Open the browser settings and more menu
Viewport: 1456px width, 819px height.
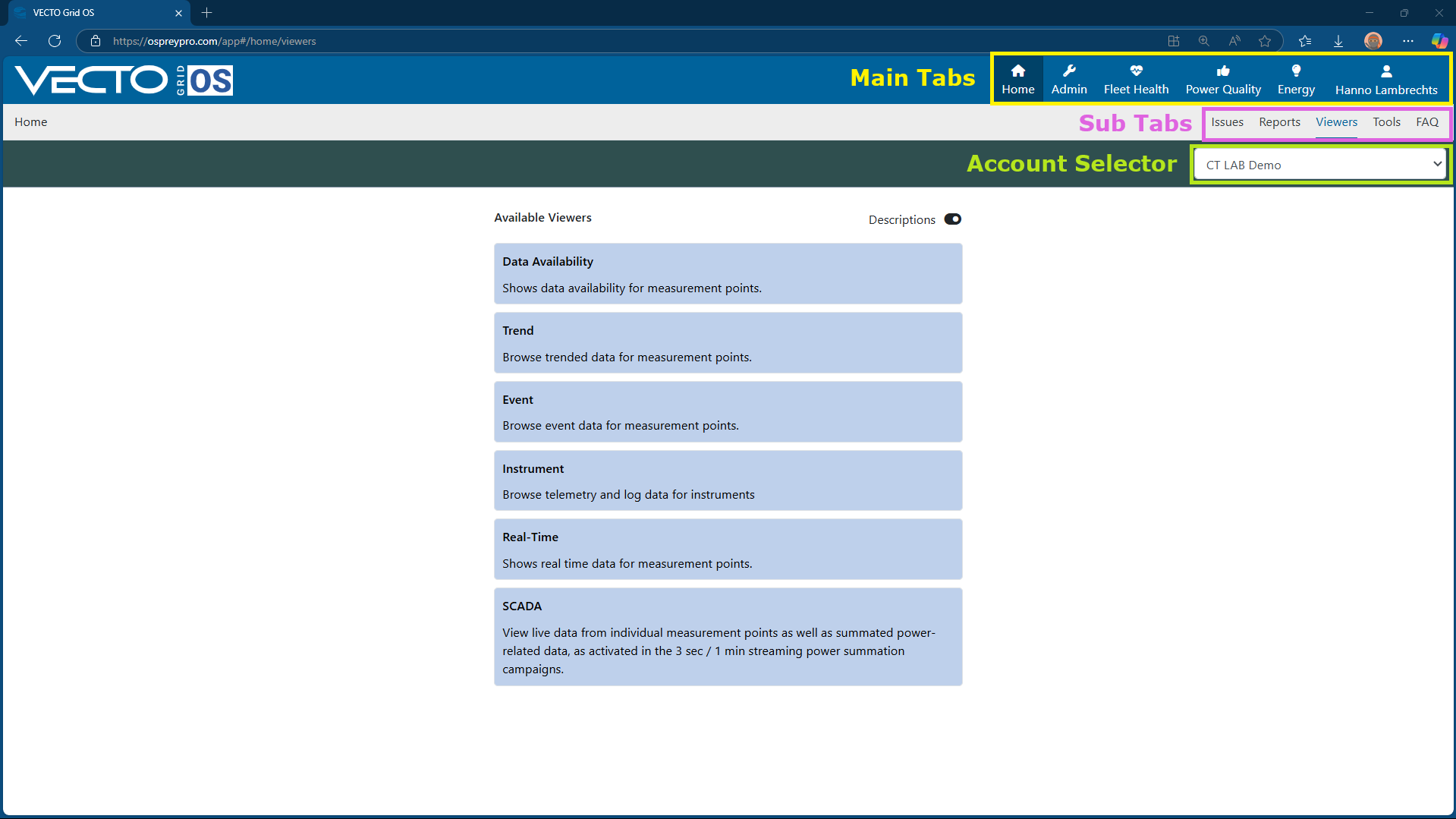(x=1408, y=41)
